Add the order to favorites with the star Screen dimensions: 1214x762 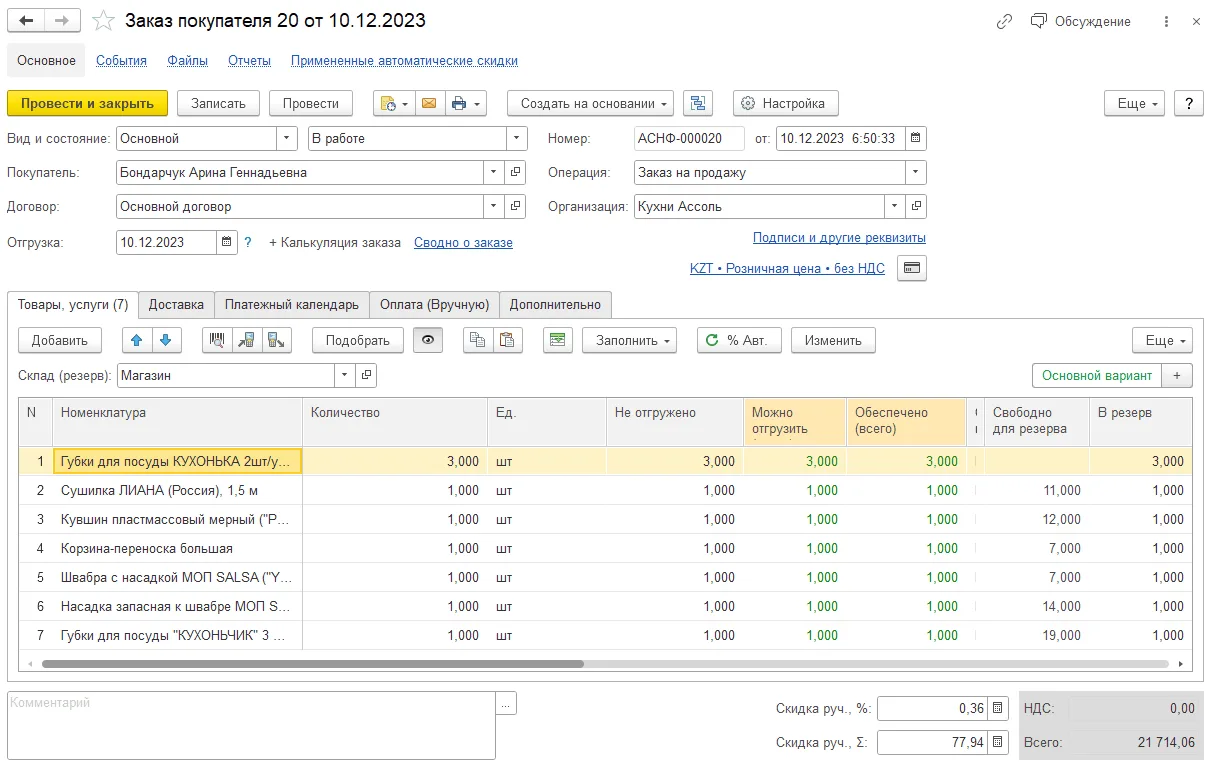103,21
